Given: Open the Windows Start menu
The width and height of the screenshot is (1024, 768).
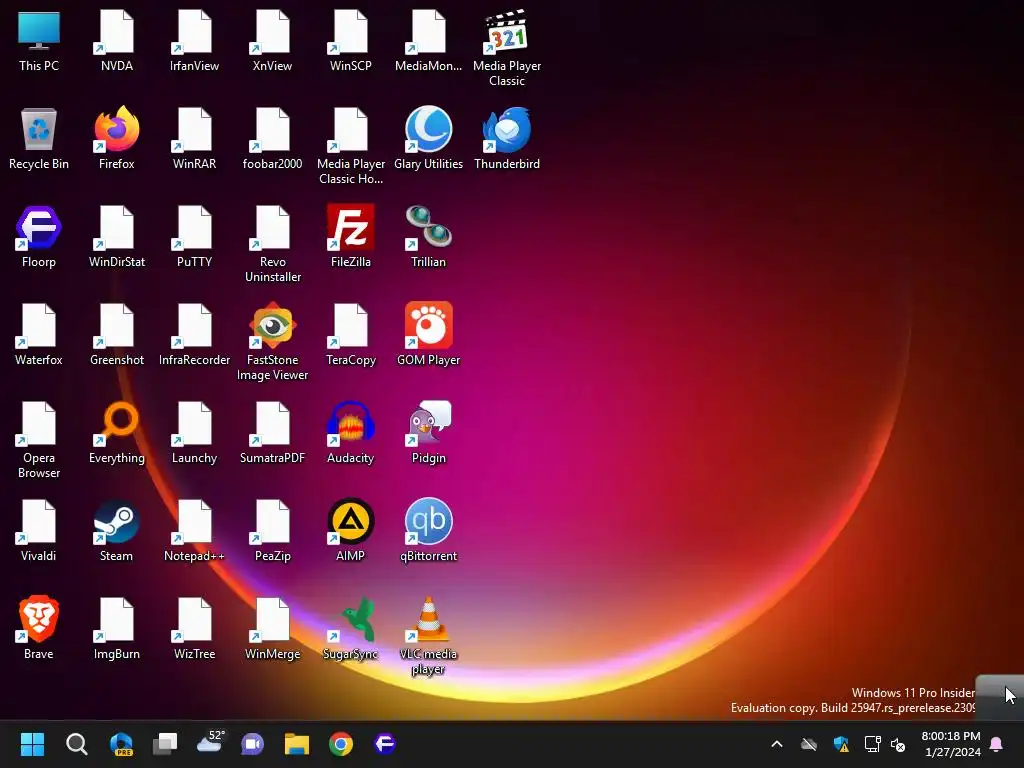Looking at the screenshot, I should [x=32, y=744].
